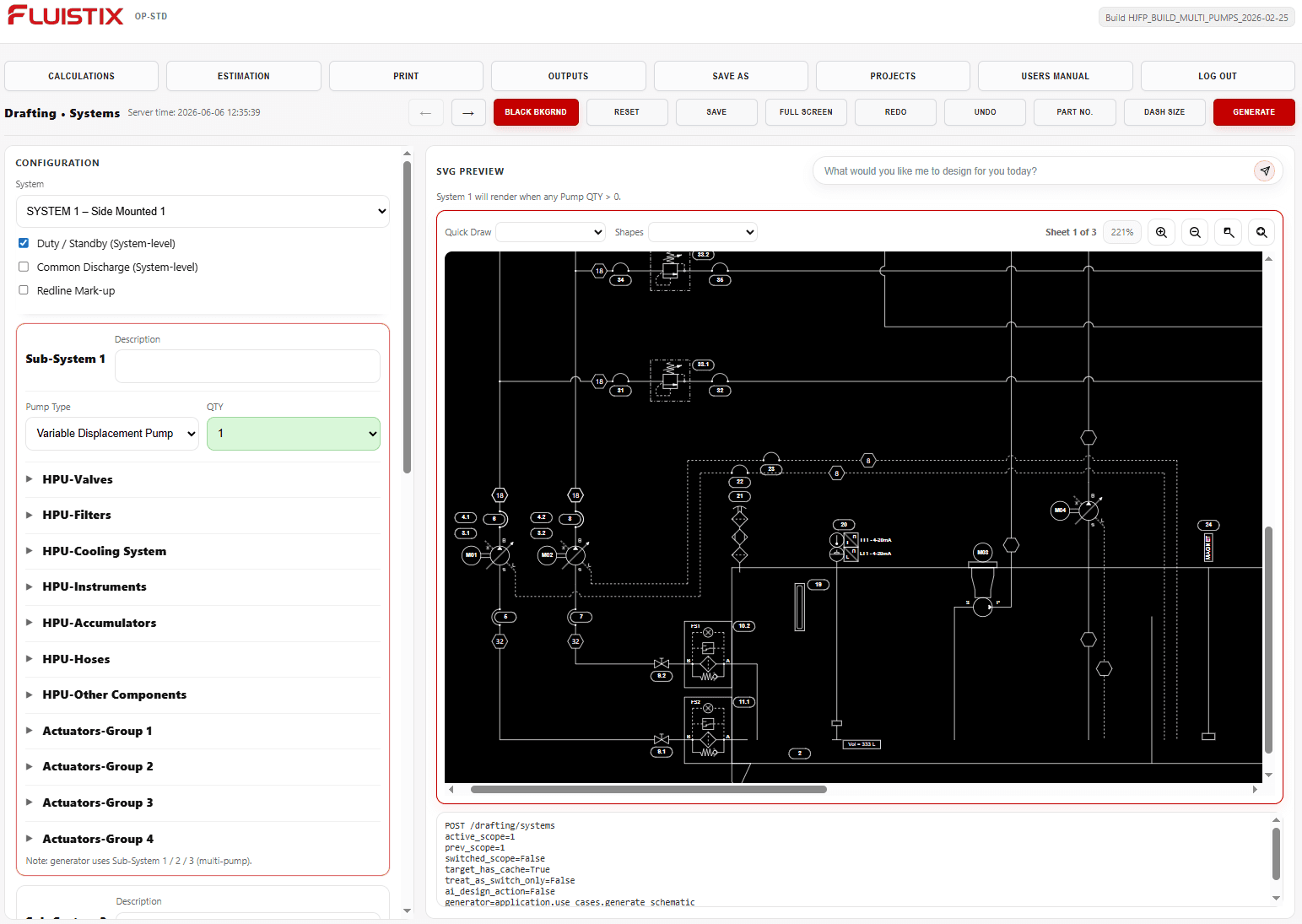Open the Pump Type dropdown
1302x924 pixels.
pyautogui.click(x=112, y=433)
